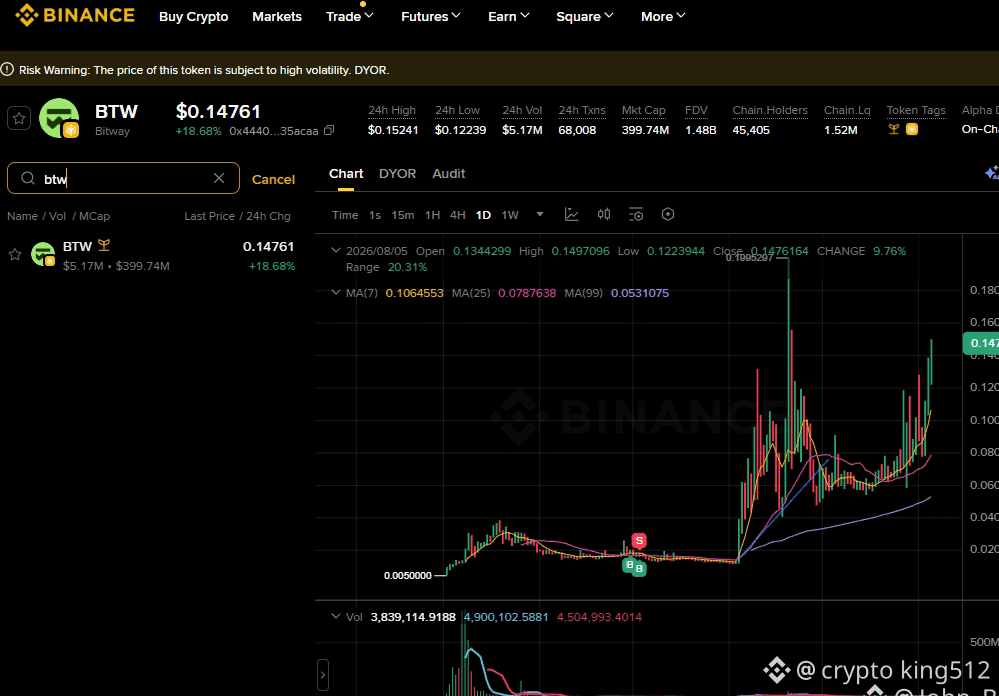The image size is (999, 696).
Task: Click the Mkt Cap label
Action: (643, 110)
